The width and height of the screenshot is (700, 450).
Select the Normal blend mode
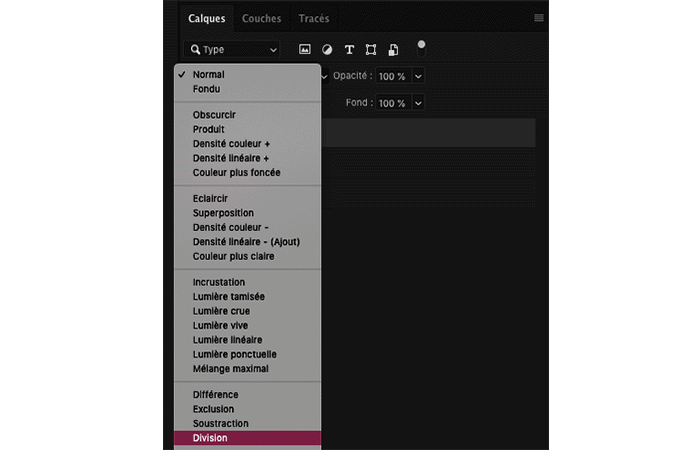[x=247, y=75]
